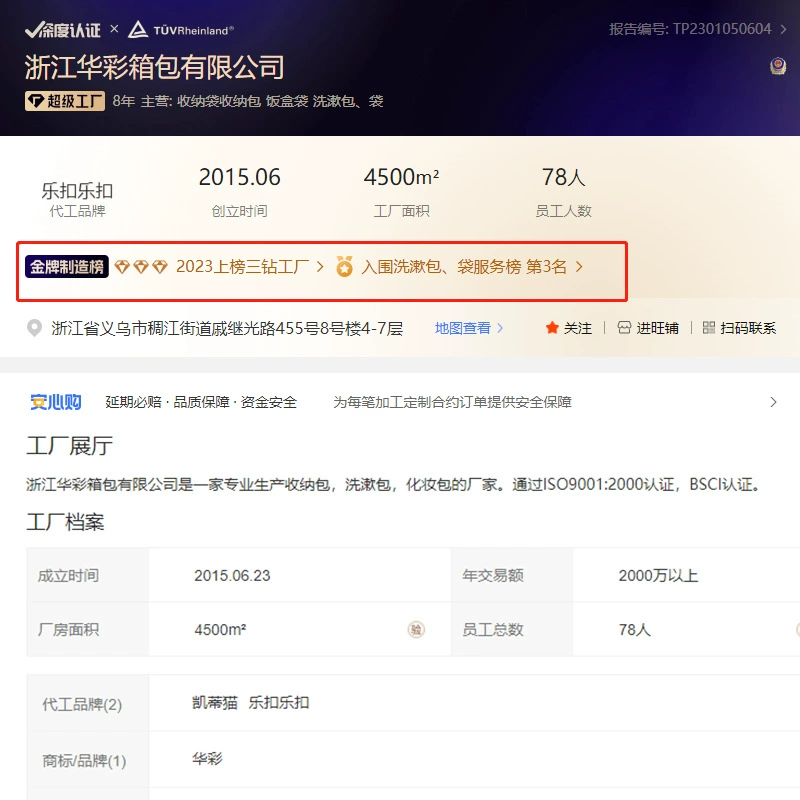This screenshot has height=800, width=800.
Task: Open the 金牌制造榜 label
Action: click(x=66, y=266)
